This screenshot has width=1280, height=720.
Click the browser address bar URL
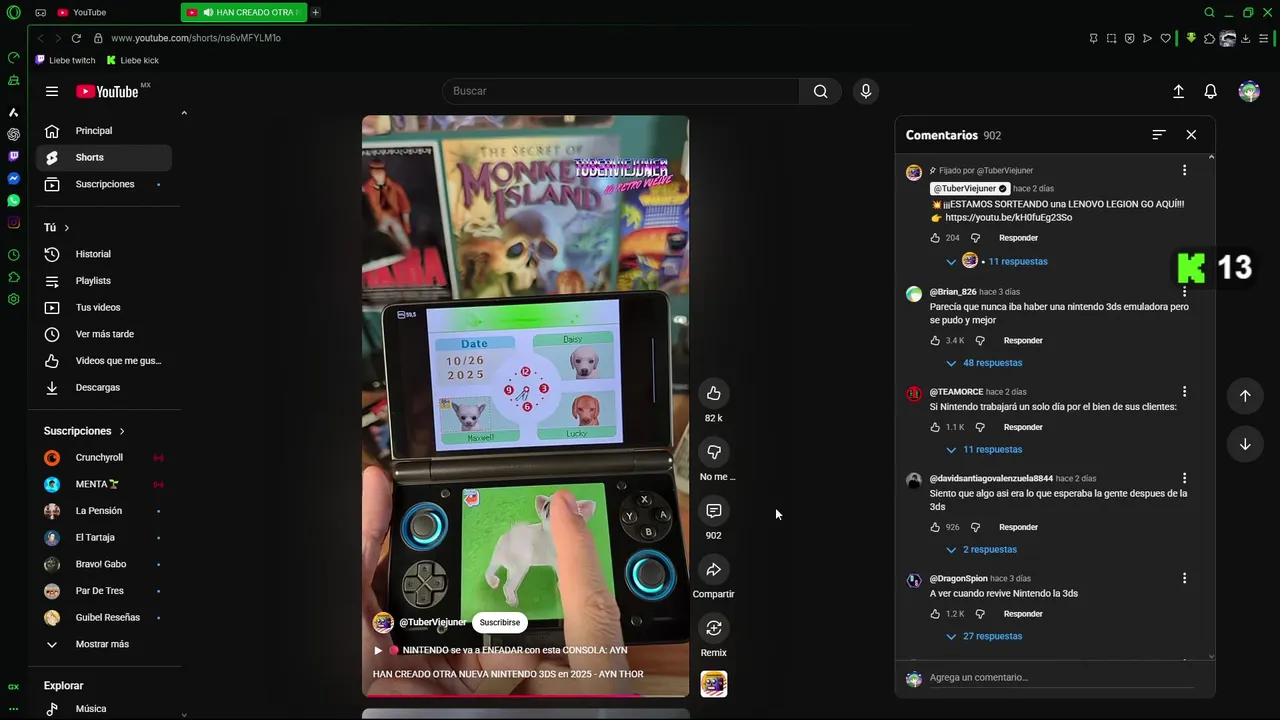click(x=196, y=38)
